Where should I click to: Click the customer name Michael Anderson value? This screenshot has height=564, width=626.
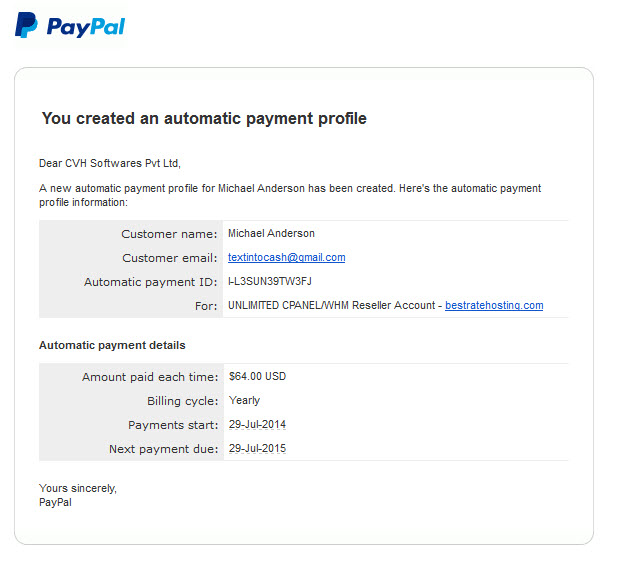(271, 234)
